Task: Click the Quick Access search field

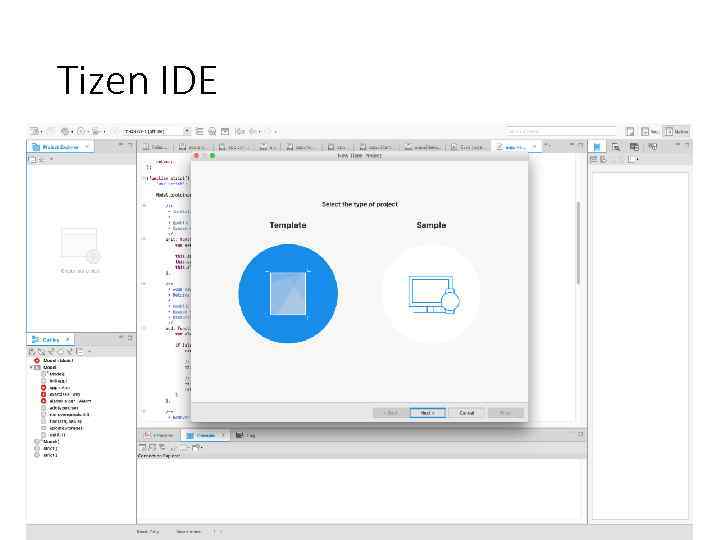Action: click(x=561, y=131)
